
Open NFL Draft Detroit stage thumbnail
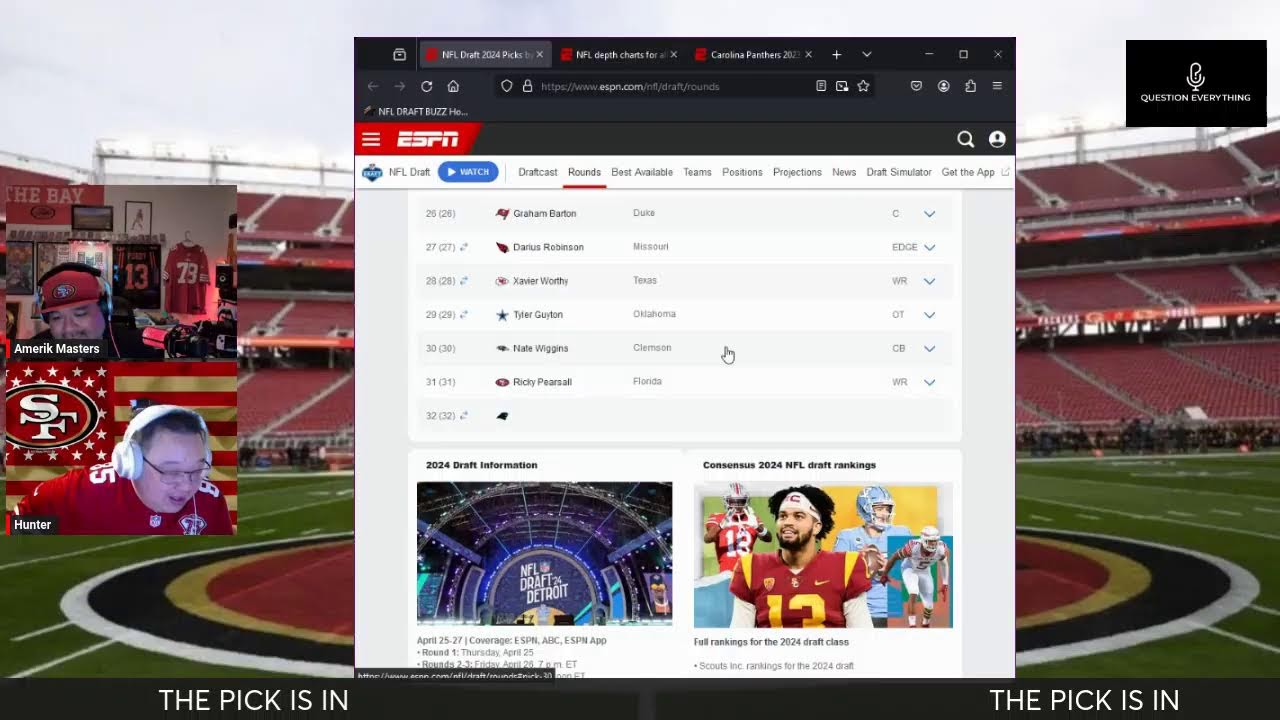544,554
